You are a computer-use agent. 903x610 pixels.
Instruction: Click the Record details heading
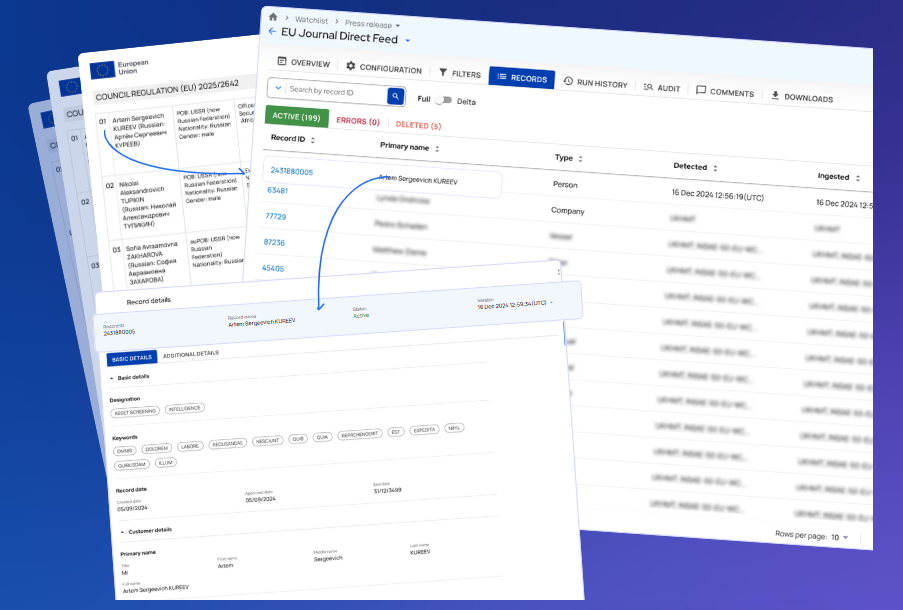(149, 301)
